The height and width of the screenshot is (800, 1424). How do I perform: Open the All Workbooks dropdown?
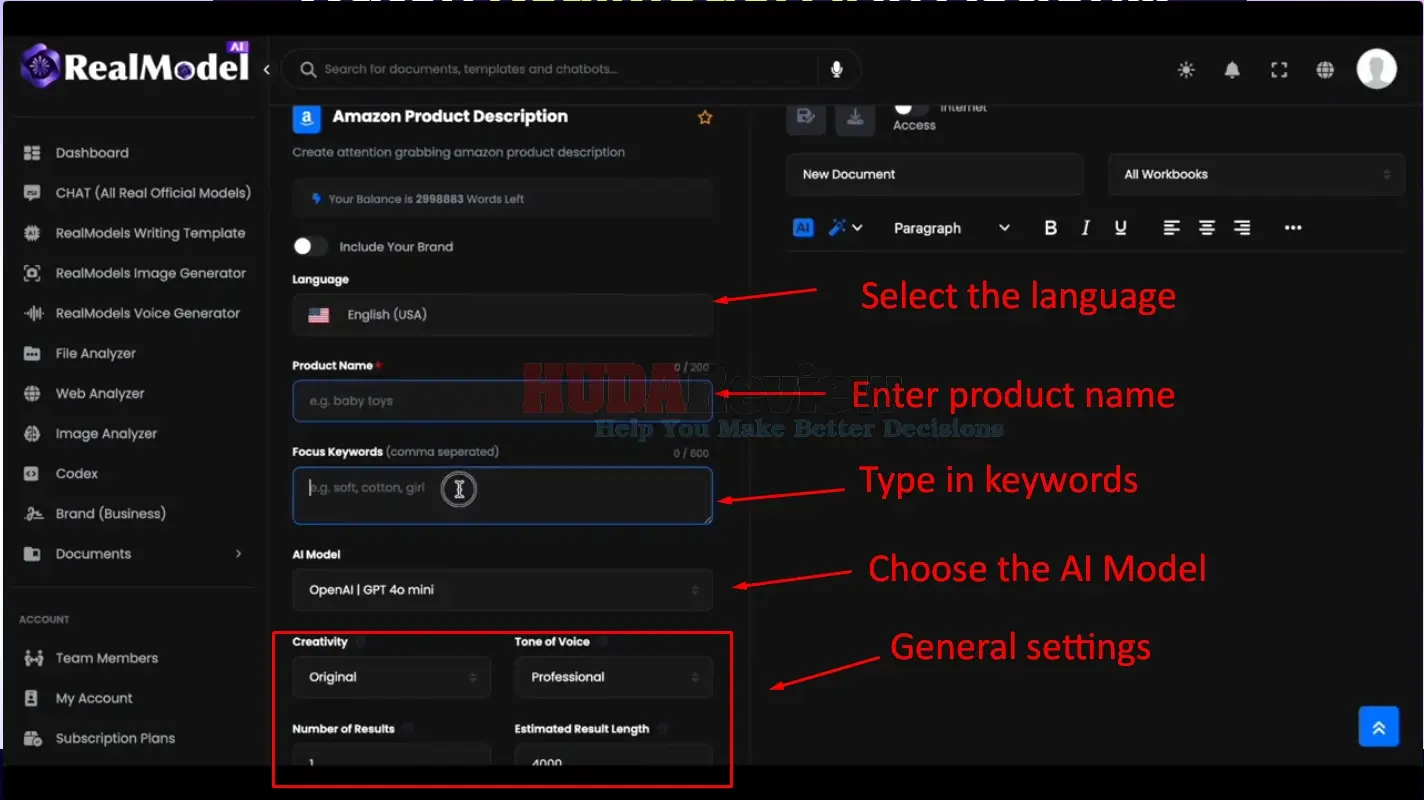point(1256,174)
